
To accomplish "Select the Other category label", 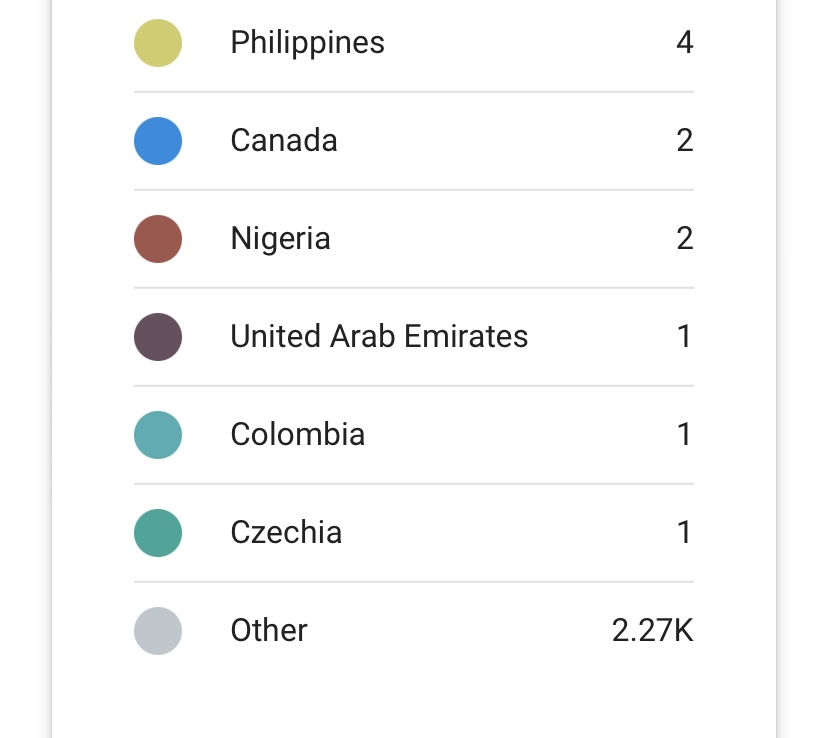I will click(269, 630).
